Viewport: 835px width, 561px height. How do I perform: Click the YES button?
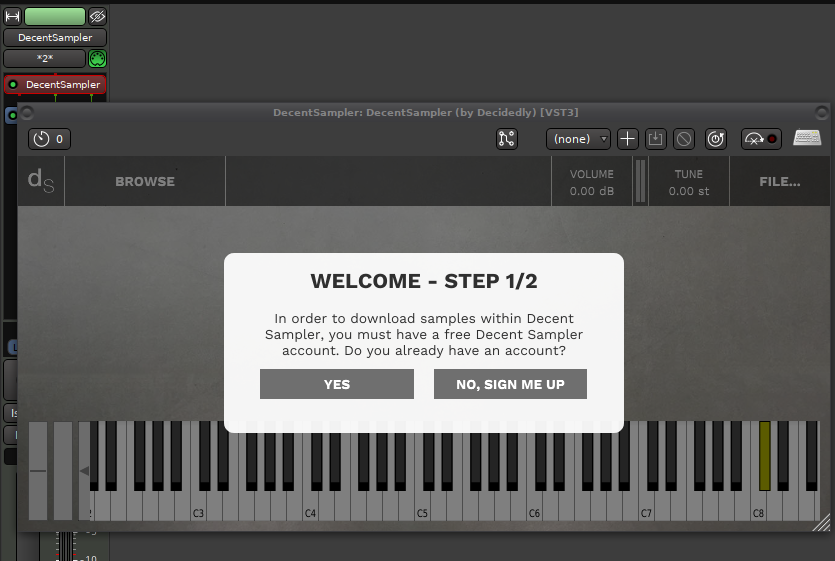point(336,384)
